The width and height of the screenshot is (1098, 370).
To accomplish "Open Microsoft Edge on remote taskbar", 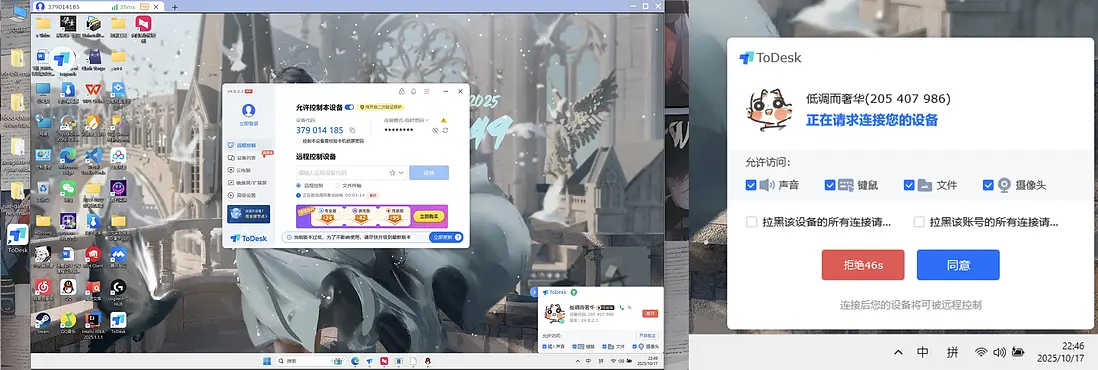I will (x=355, y=361).
